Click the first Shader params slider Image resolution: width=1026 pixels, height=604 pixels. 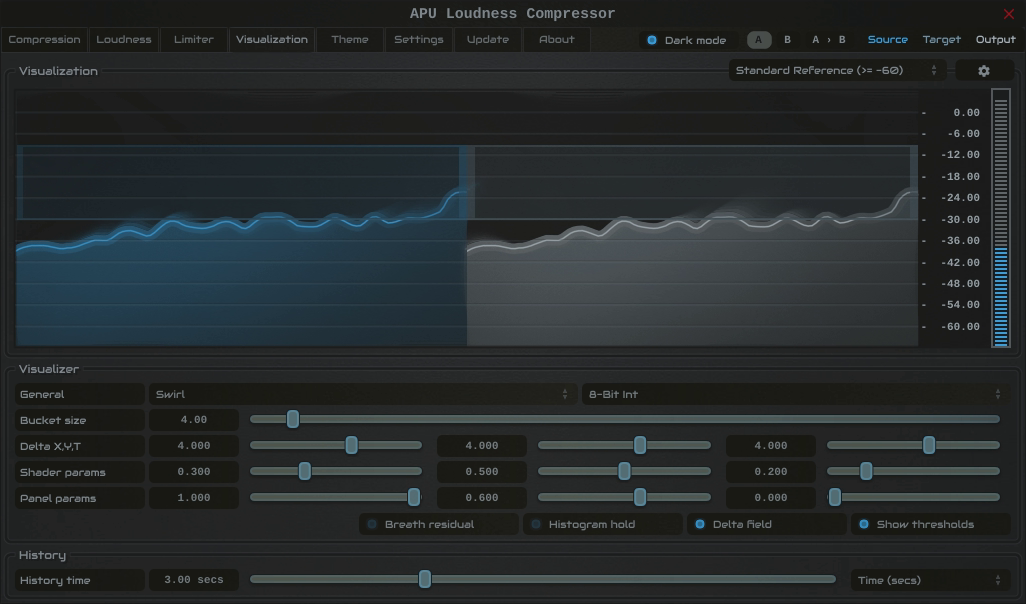336,471
